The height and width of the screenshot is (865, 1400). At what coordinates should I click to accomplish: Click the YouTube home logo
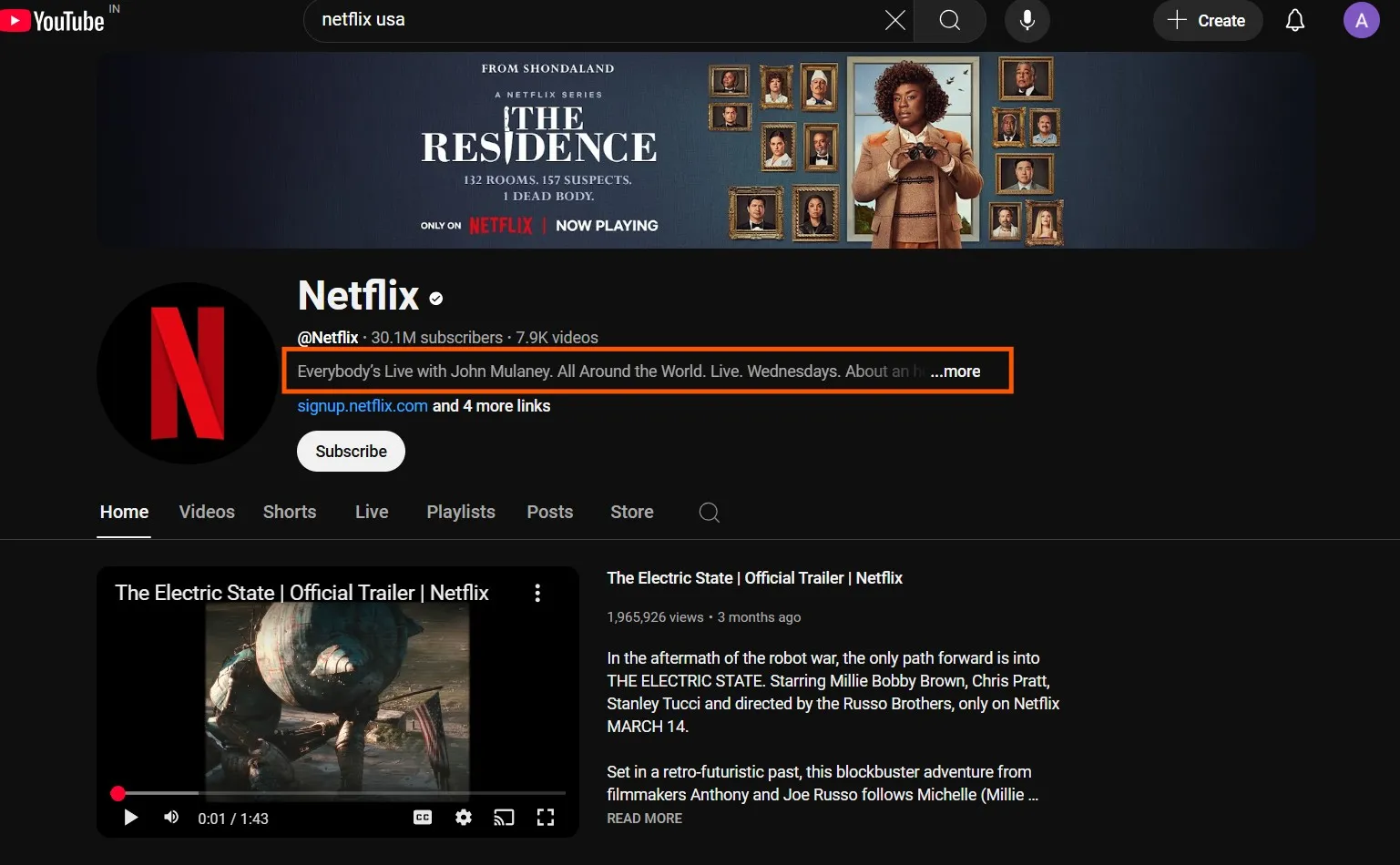click(53, 20)
